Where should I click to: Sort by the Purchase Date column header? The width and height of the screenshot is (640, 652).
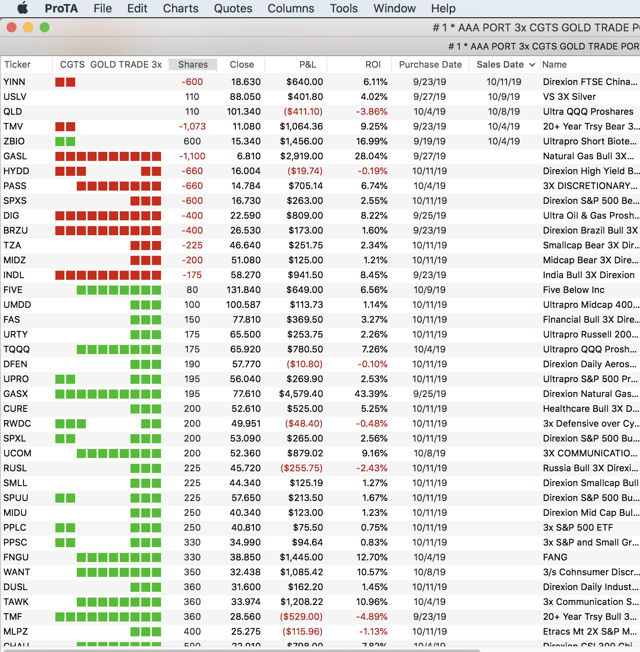pos(430,64)
